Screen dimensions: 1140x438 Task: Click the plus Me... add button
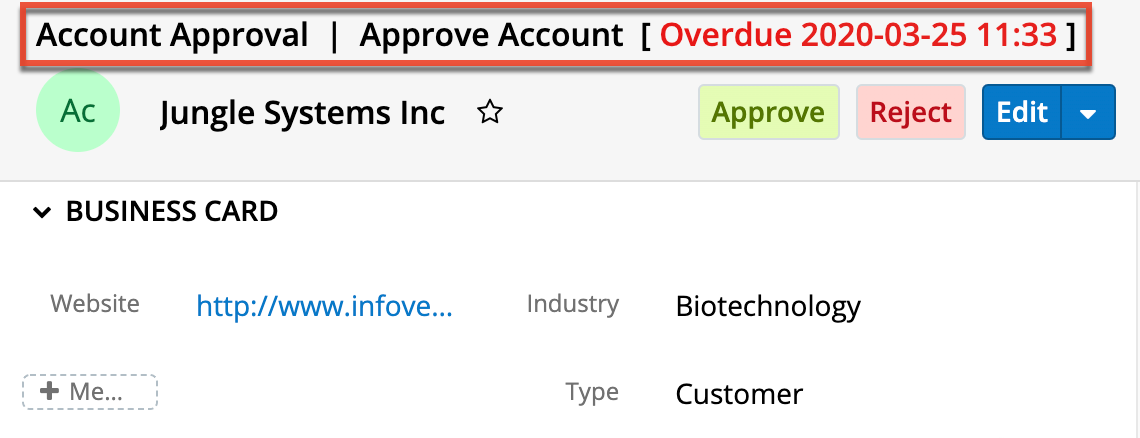point(90,392)
